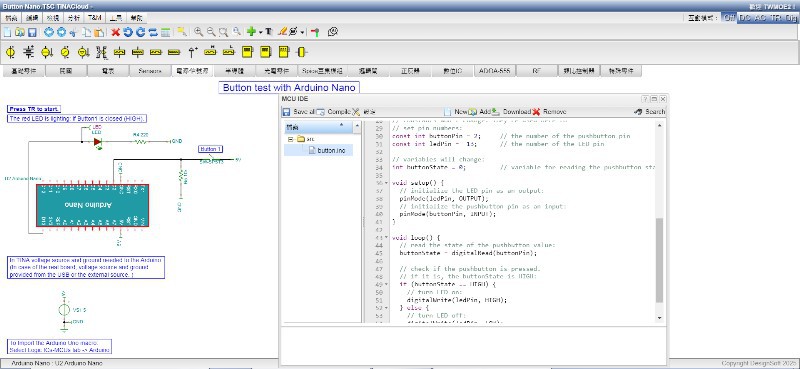
Task: Click the Paste clipboard icon
Action: 99,32
